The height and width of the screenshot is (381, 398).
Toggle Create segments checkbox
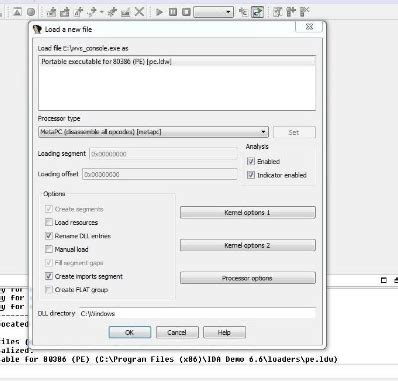point(49,209)
